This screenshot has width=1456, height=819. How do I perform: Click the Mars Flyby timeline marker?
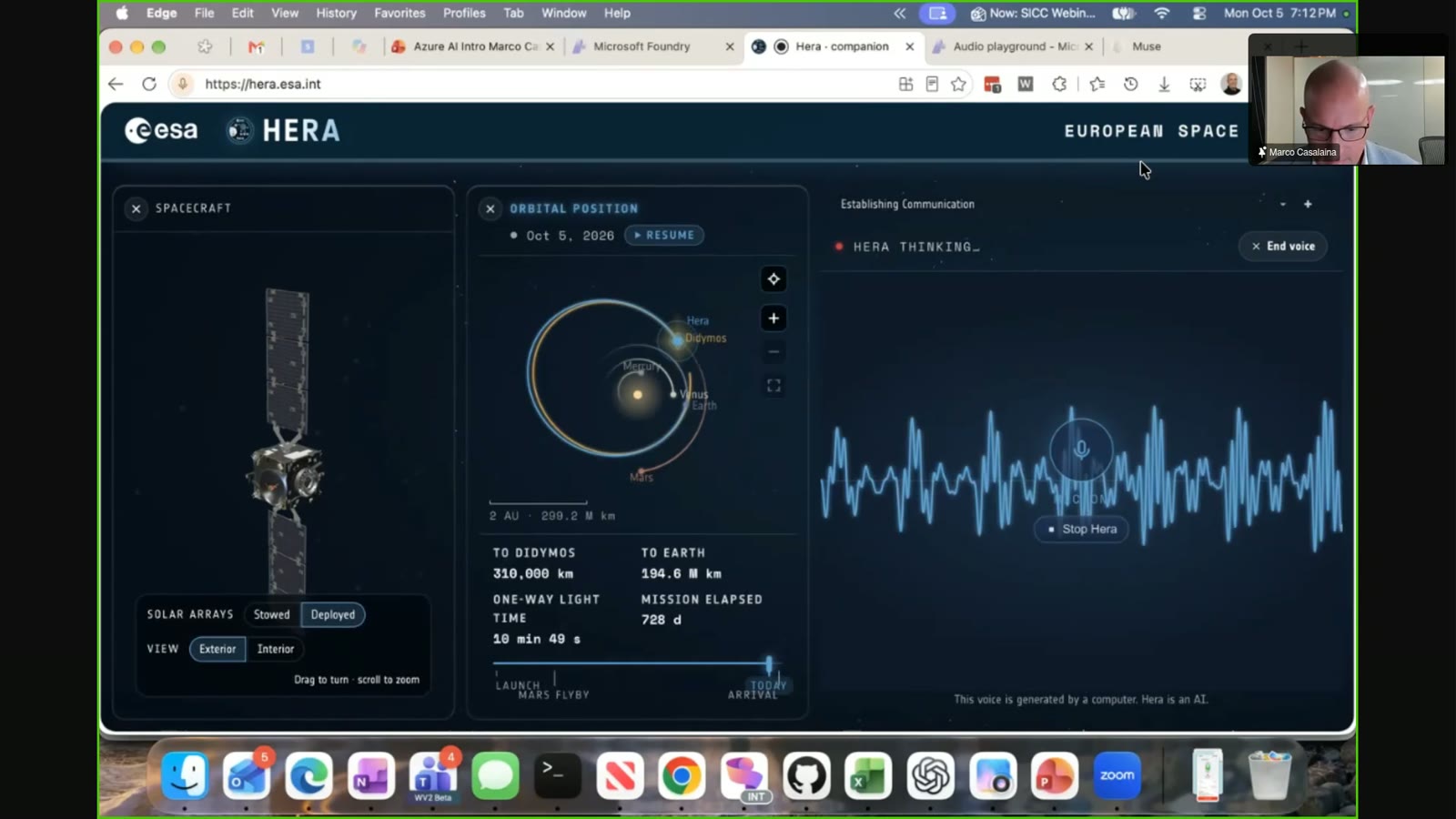coord(554,694)
